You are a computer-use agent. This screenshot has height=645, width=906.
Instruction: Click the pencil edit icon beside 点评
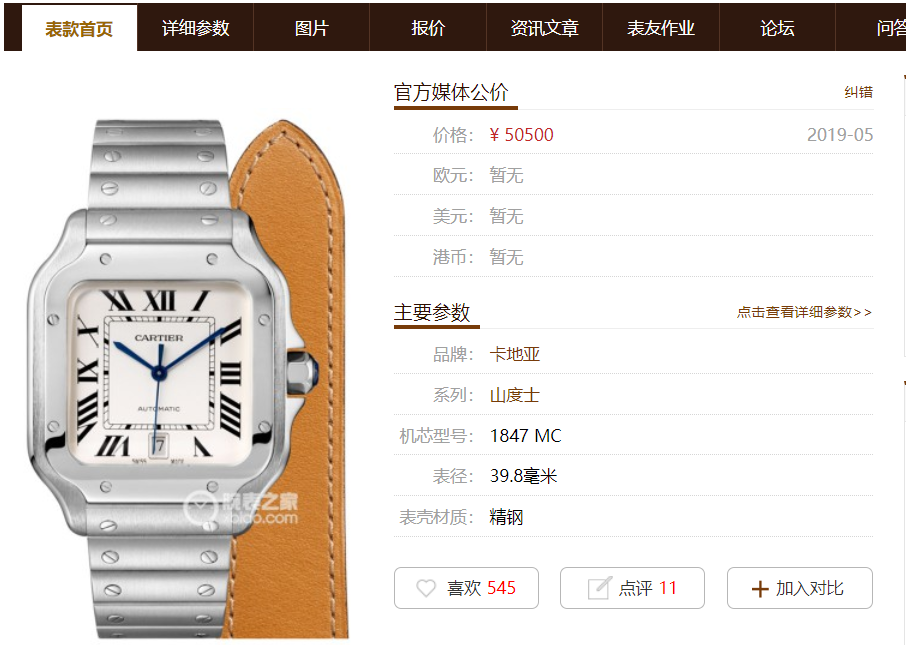click(599, 588)
